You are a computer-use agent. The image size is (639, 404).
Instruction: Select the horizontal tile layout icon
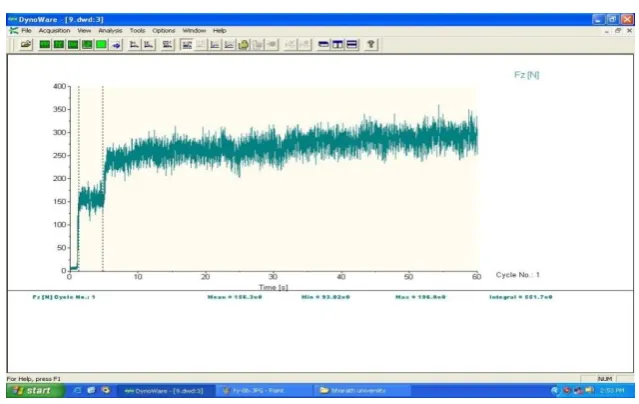coord(352,44)
